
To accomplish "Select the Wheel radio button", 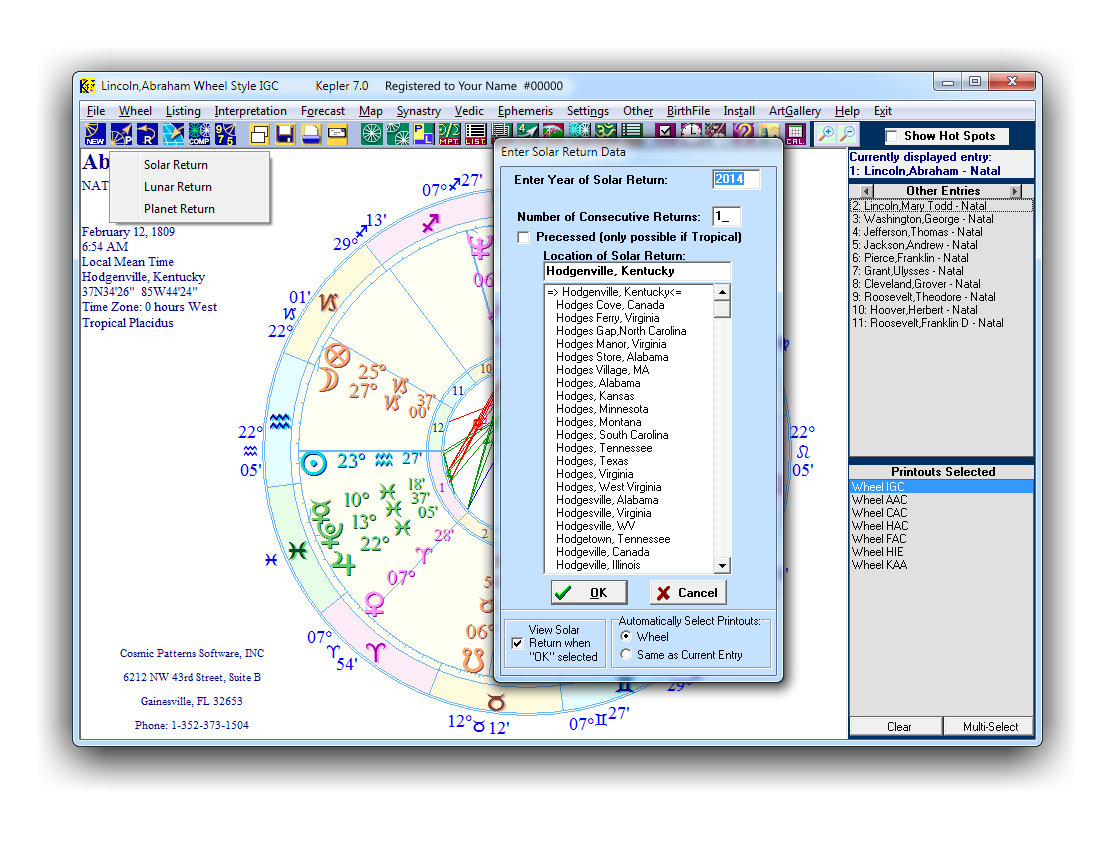I will 626,636.
